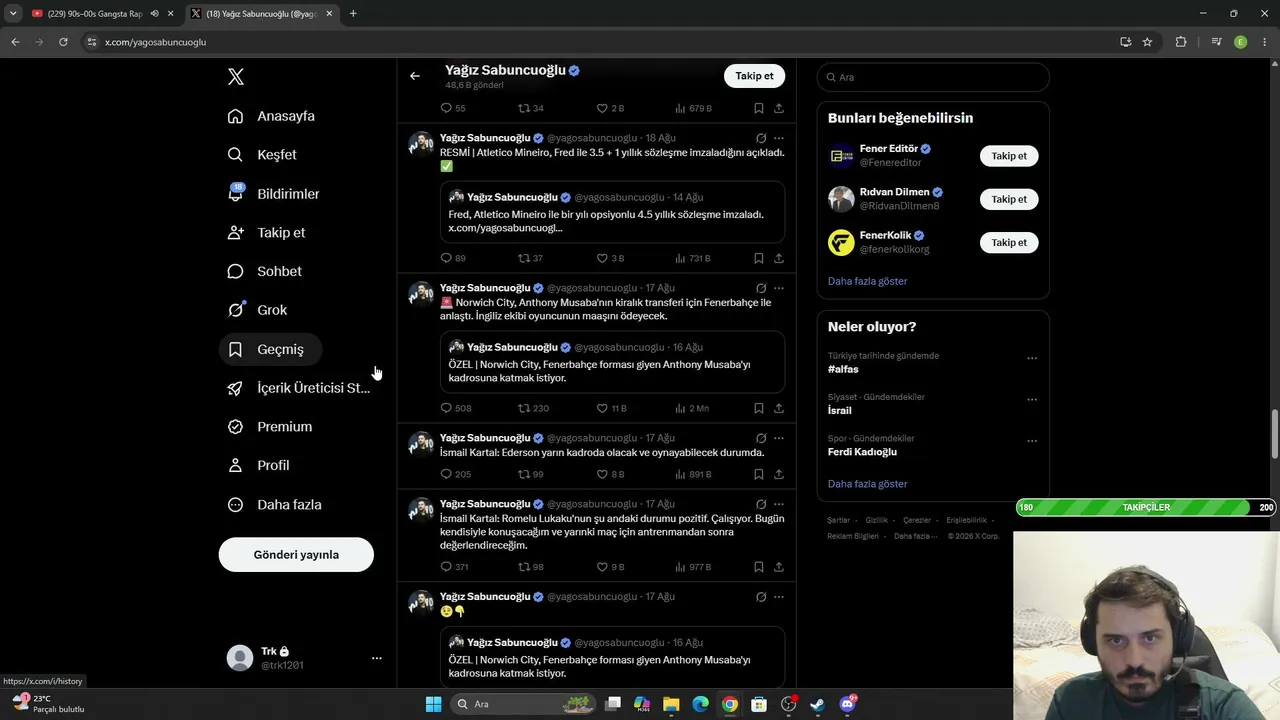Viewport: 1280px width, 720px height.
Task: Open Keşfet in the sidebar
Action: pyautogui.click(x=262, y=155)
